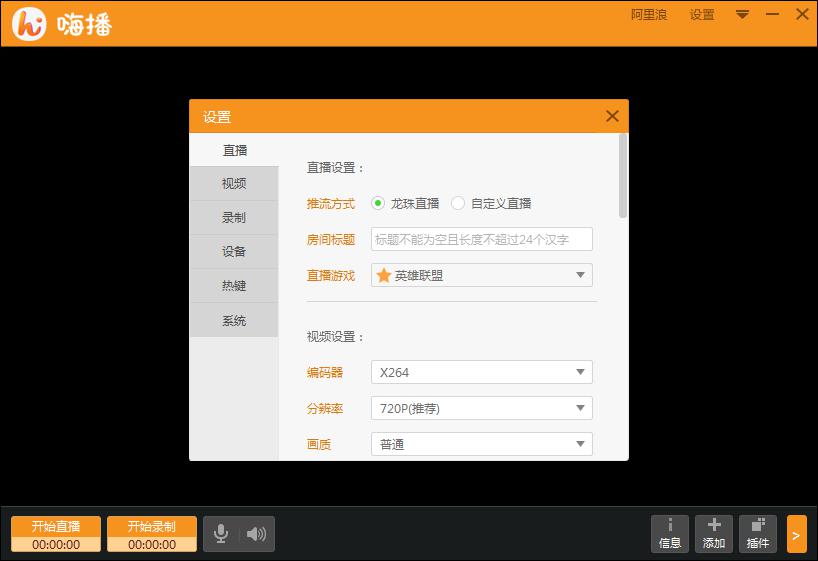Image resolution: width=818 pixels, height=561 pixels.
Task: Close the 设置 dialog
Action: click(612, 116)
